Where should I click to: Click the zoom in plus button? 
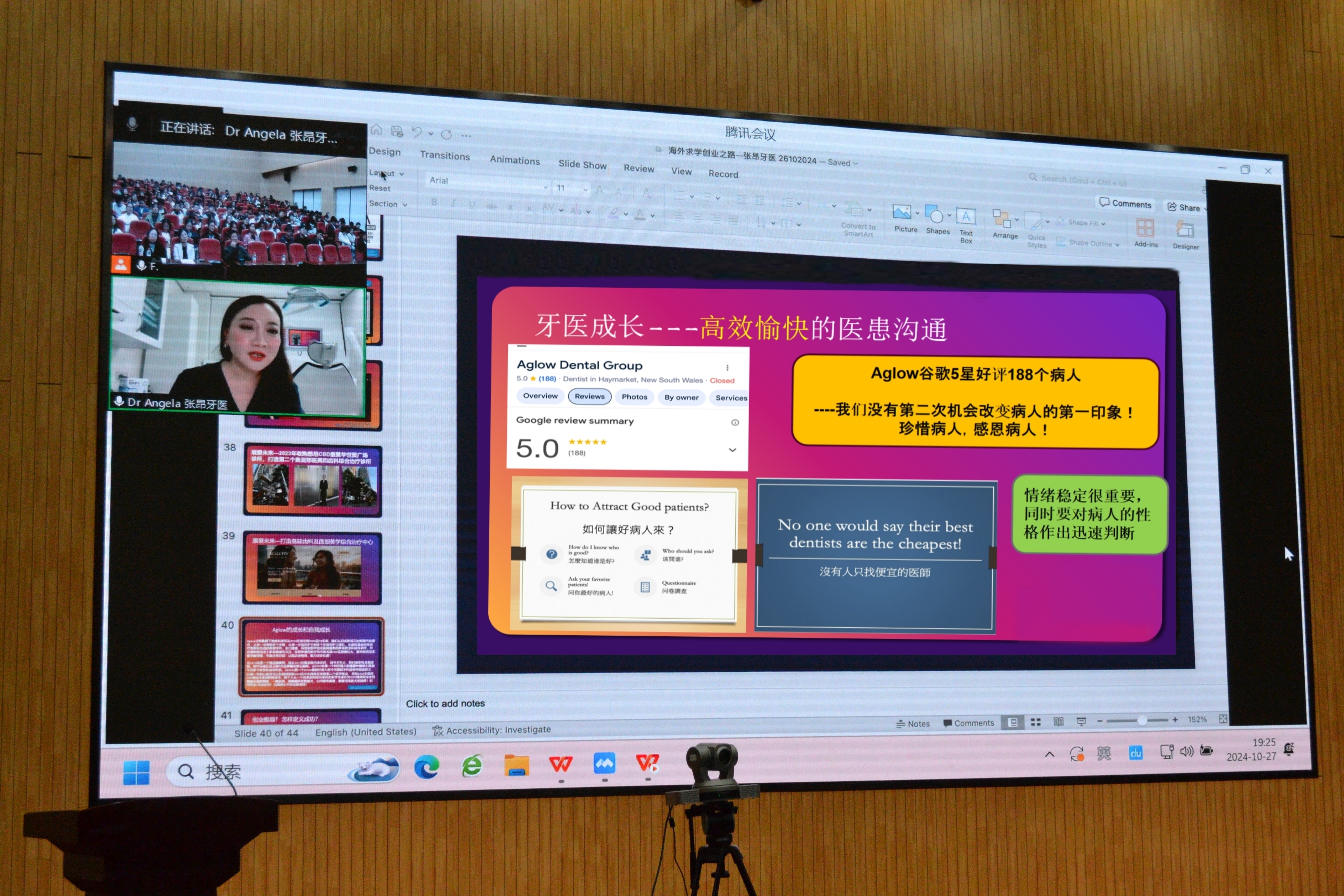1175,720
